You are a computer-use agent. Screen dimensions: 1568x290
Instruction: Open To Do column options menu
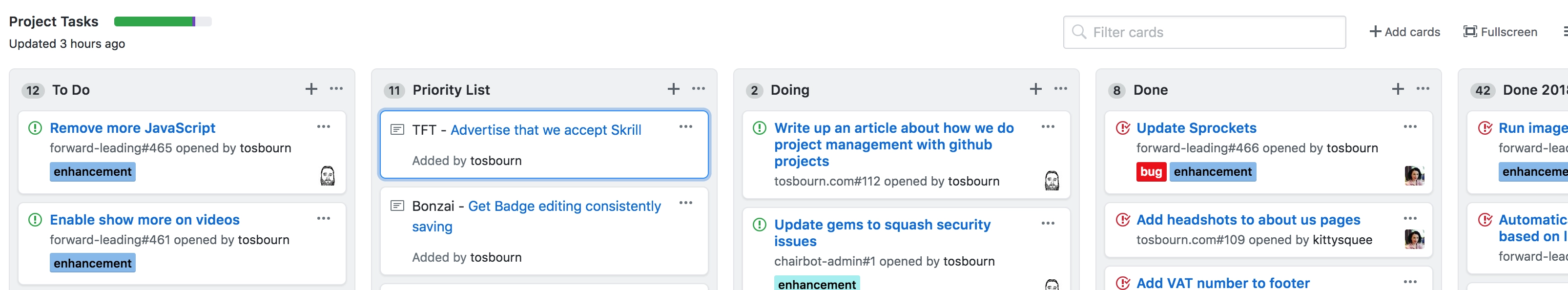click(336, 89)
